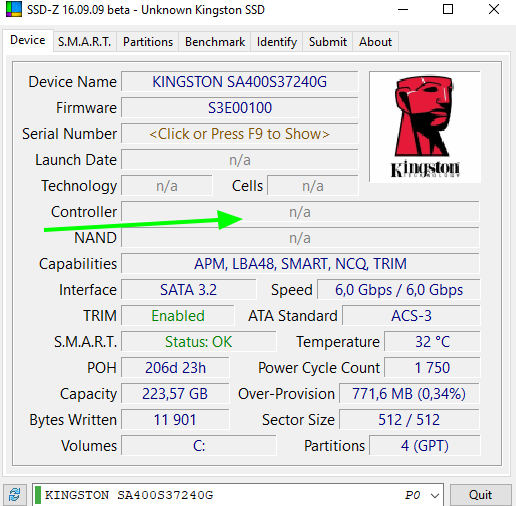Go to the Identify tab

click(277, 42)
